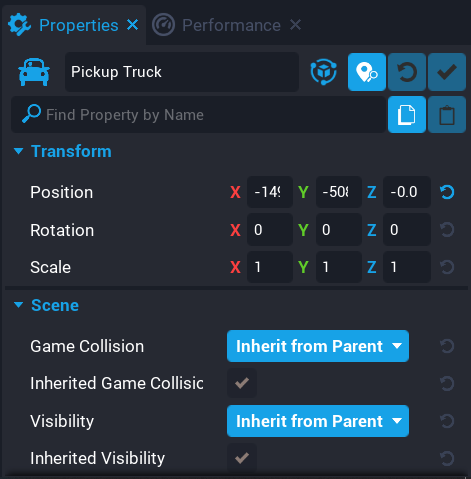Click the paste properties clipboard icon
This screenshot has width=471, height=479.
447,115
